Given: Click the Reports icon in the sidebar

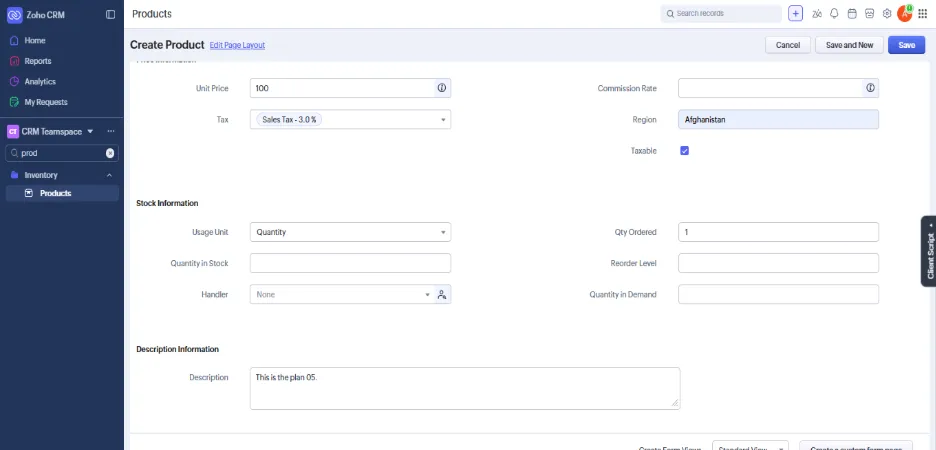Looking at the screenshot, I should [x=15, y=61].
